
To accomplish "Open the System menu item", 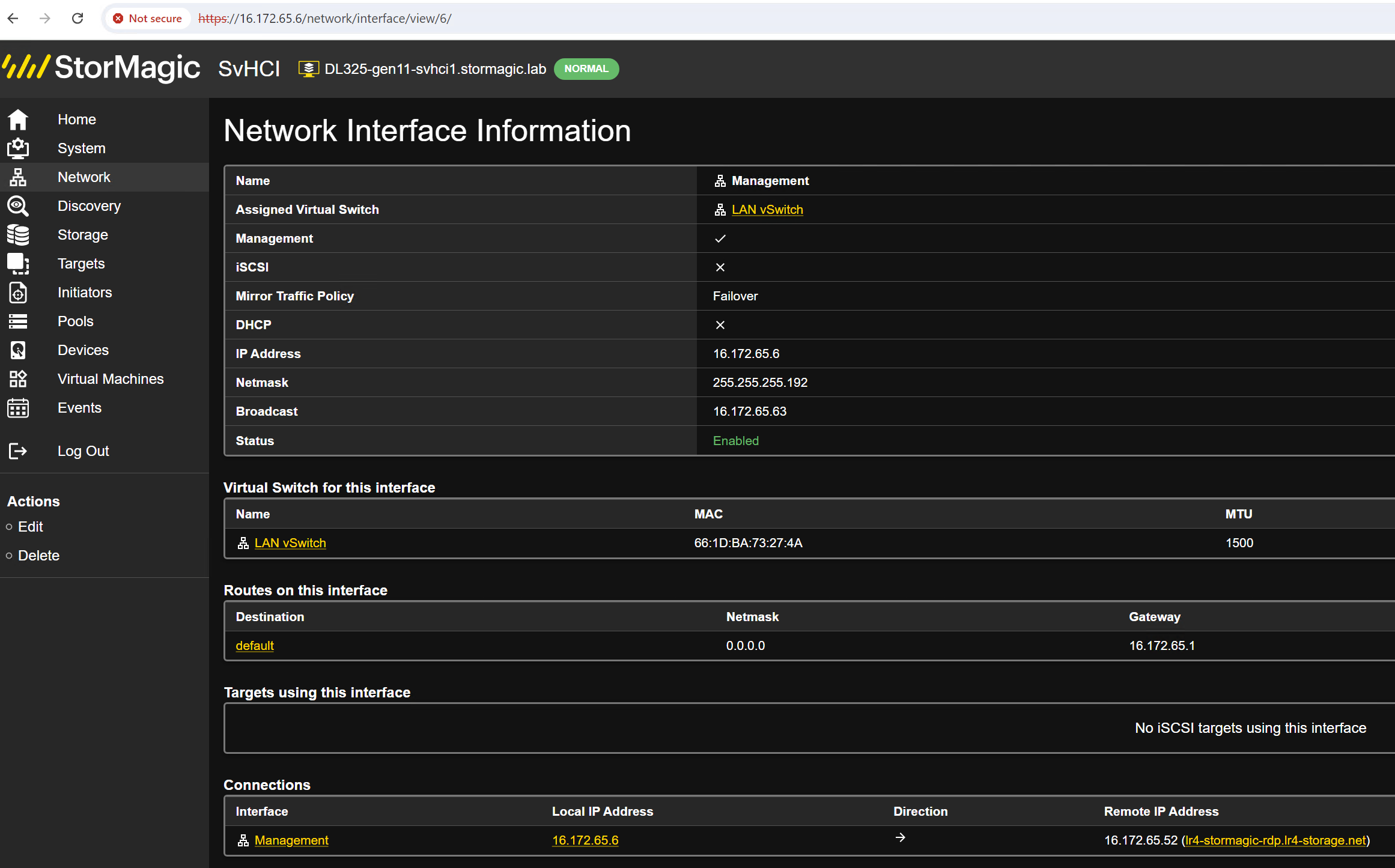I will (x=82, y=148).
